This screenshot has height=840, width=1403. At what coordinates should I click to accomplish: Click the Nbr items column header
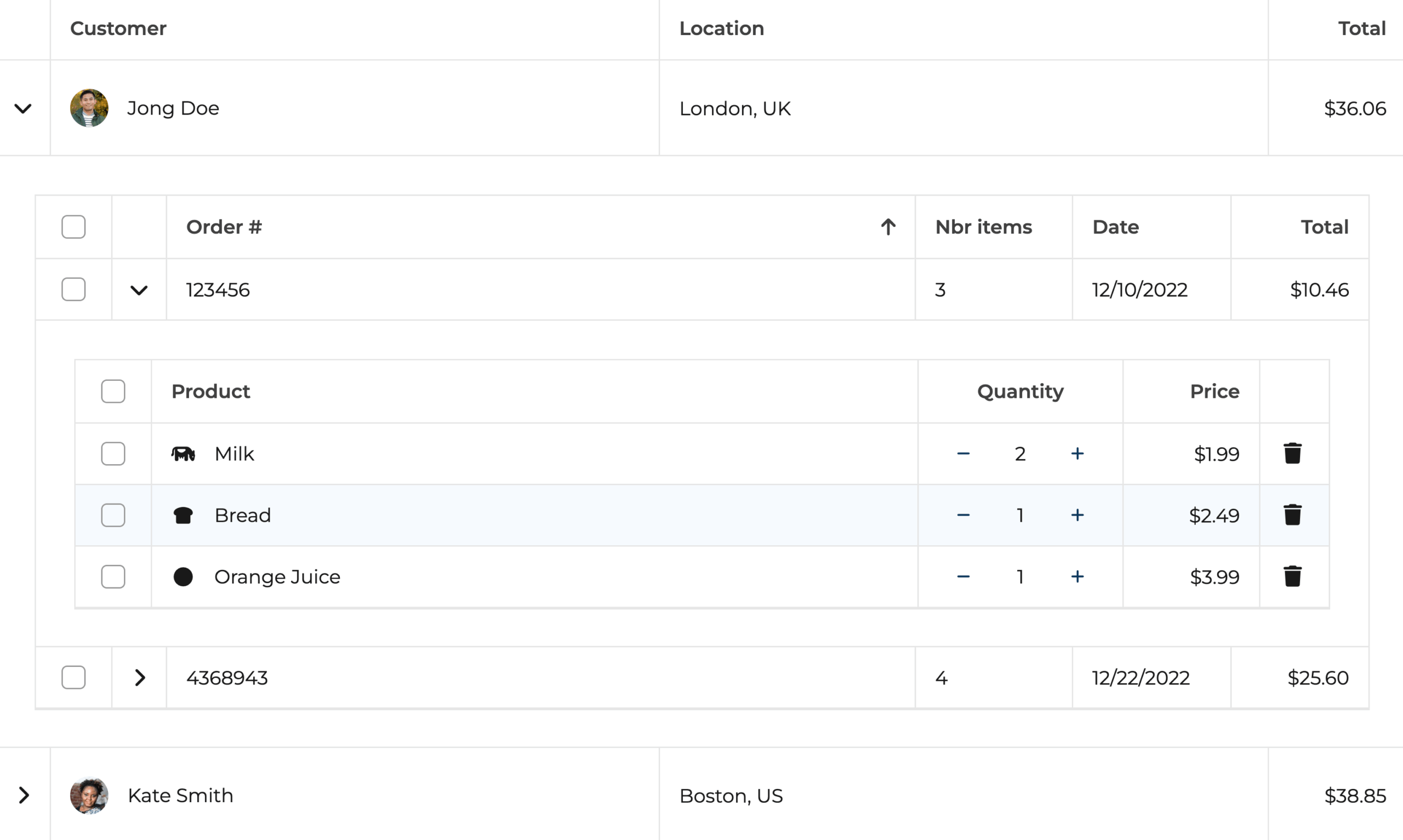click(x=983, y=227)
